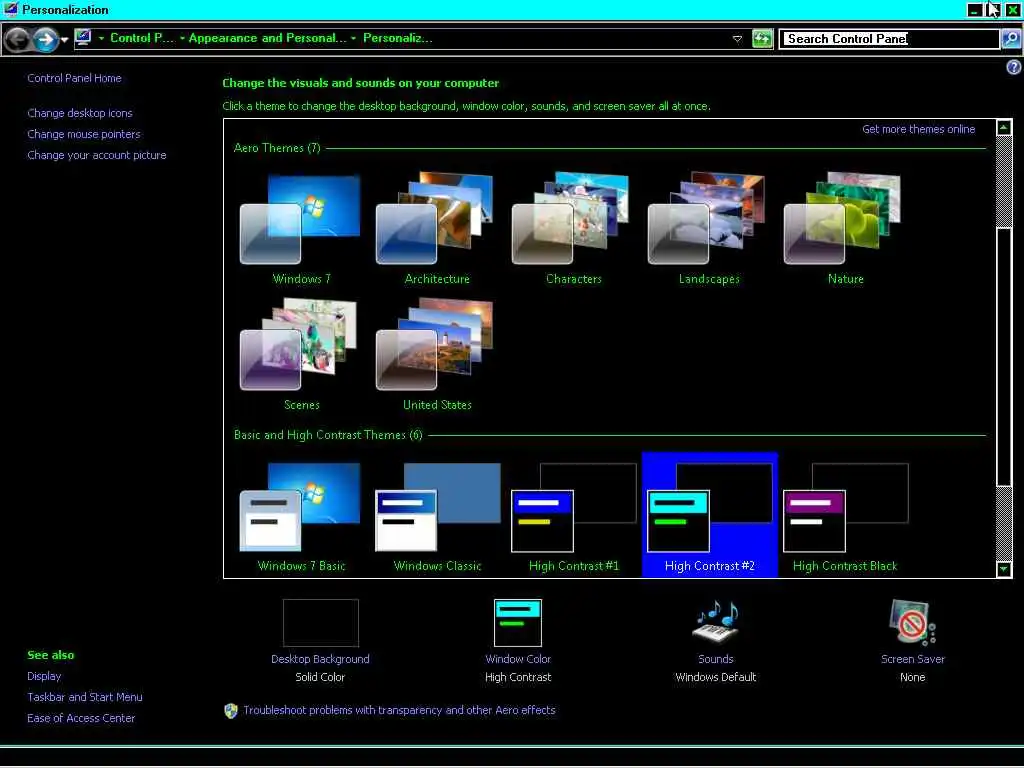This screenshot has width=1024, height=768.
Task: Click the search magnifier icon
Action: tap(1010, 39)
